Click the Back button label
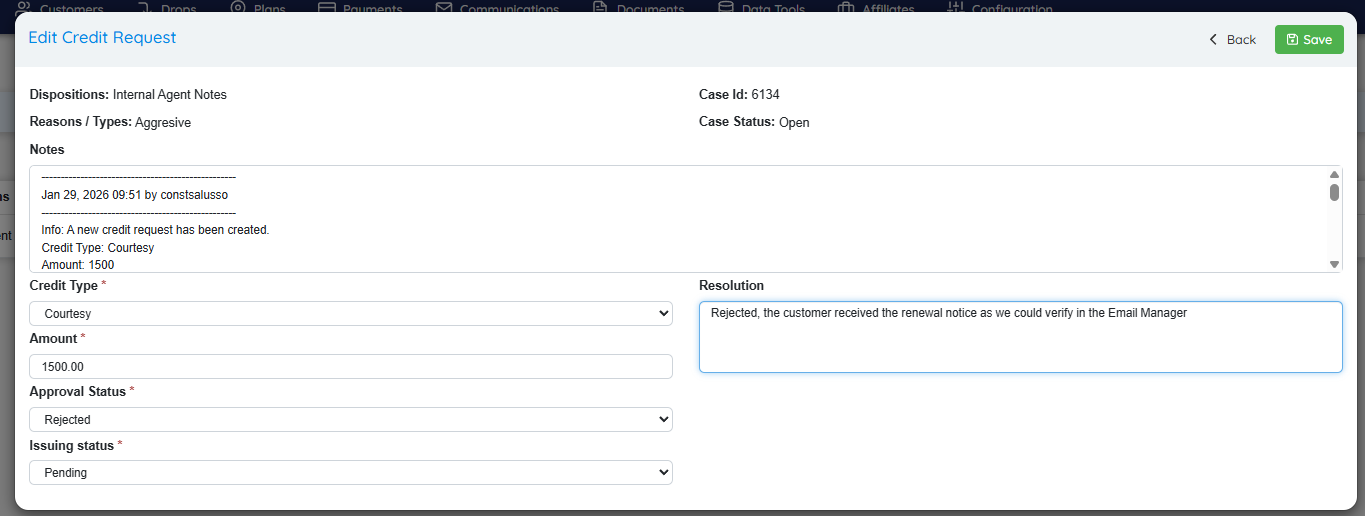This screenshot has height=516, width=1365. pos(1241,40)
